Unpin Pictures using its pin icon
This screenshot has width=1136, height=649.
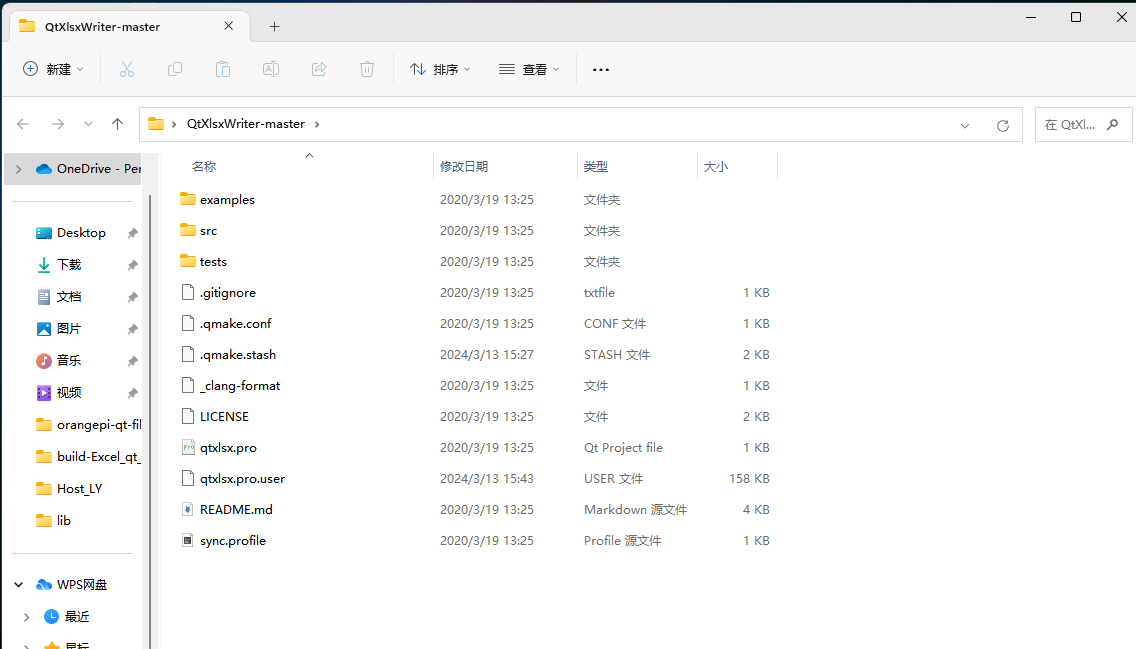click(x=133, y=329)
